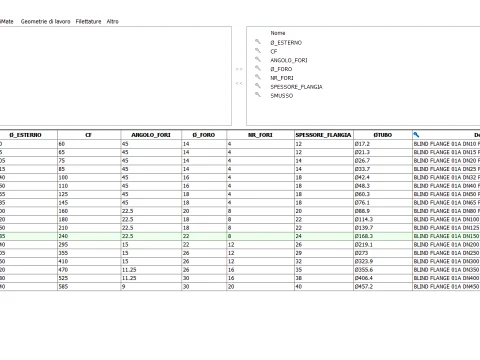
Task: Select the BLIND FLANGE 01A DN65 row
Action: tap(240, 203)
